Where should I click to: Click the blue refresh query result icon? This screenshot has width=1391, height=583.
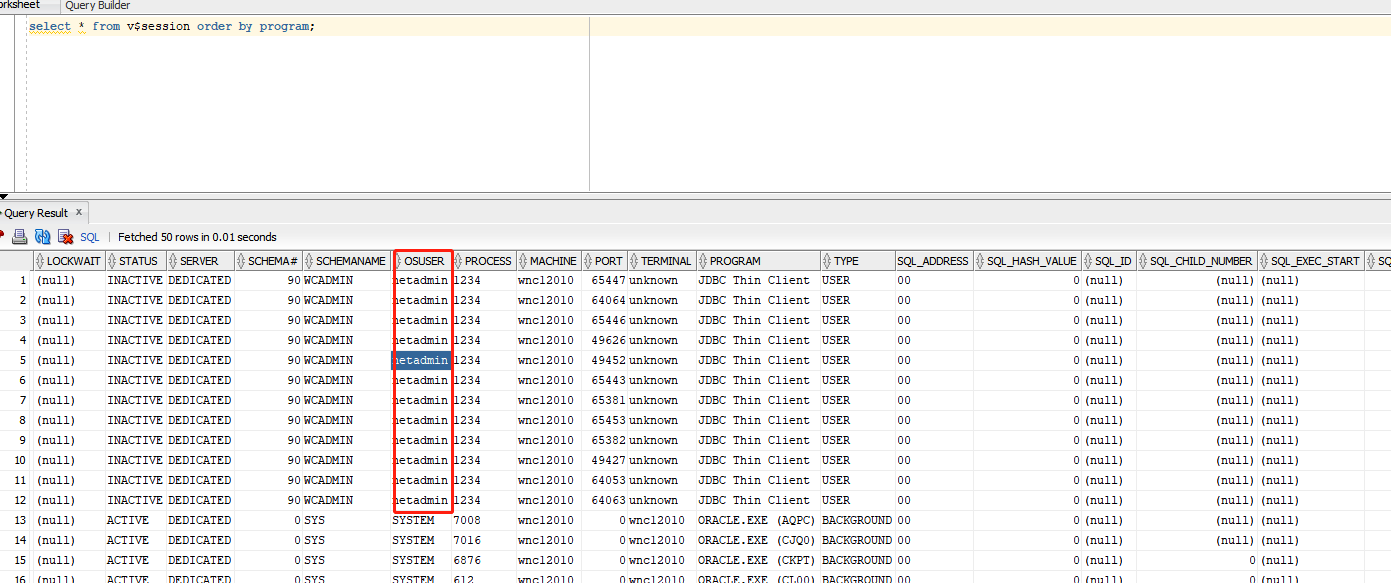(x=42, y=236)
